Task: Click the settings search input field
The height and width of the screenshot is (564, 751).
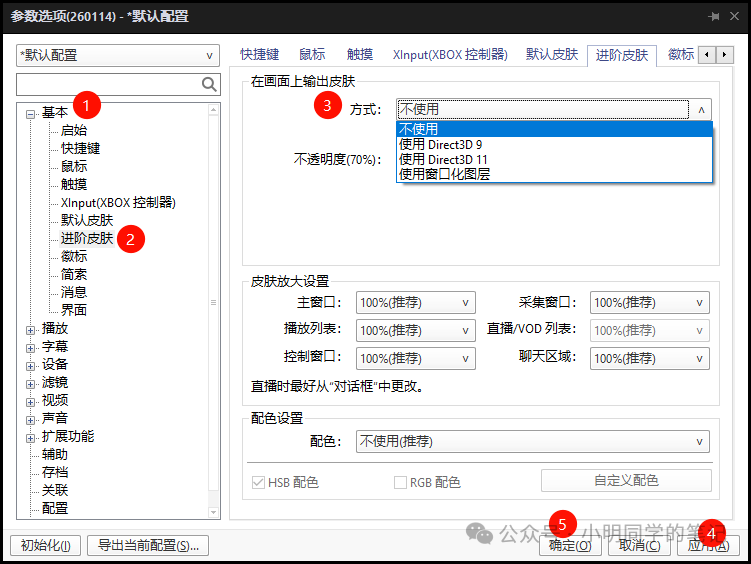Action: (108, 85)
